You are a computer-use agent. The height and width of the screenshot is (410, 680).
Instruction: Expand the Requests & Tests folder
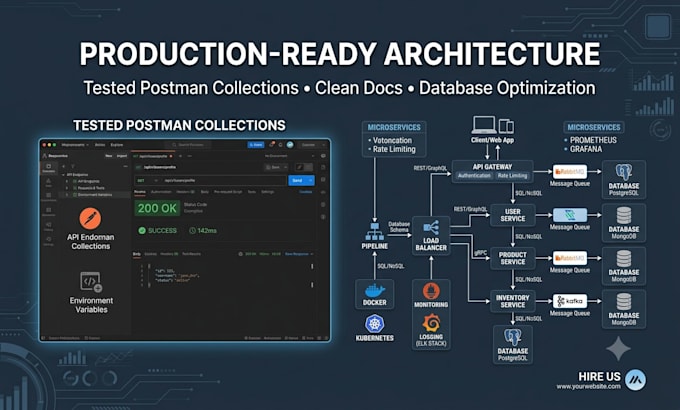67,188
